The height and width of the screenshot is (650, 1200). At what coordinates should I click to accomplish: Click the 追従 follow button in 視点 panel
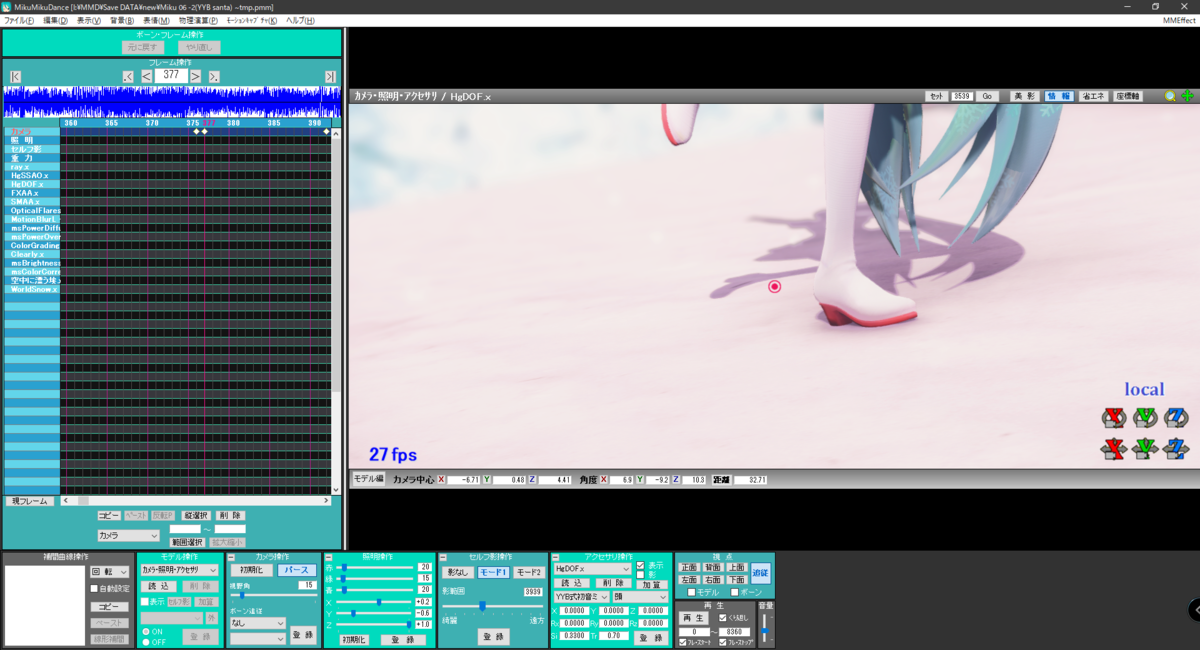coord(761,573)
